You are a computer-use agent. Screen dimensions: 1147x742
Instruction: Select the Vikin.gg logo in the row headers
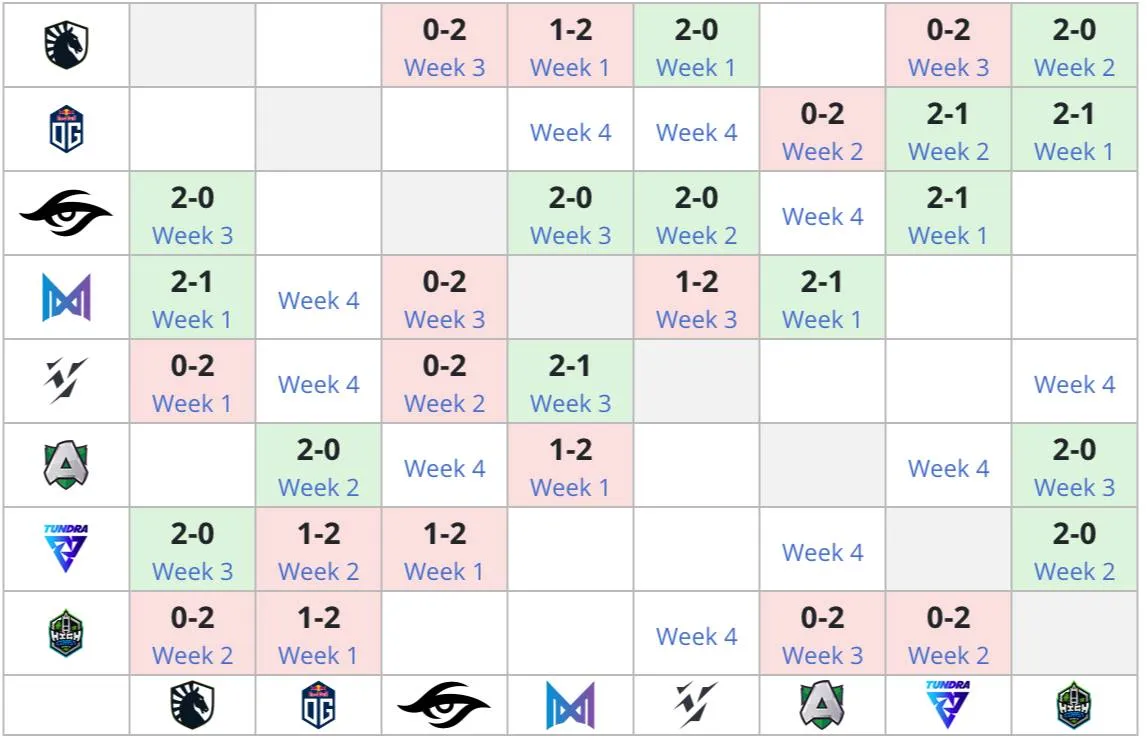click(x=66, y=381)
